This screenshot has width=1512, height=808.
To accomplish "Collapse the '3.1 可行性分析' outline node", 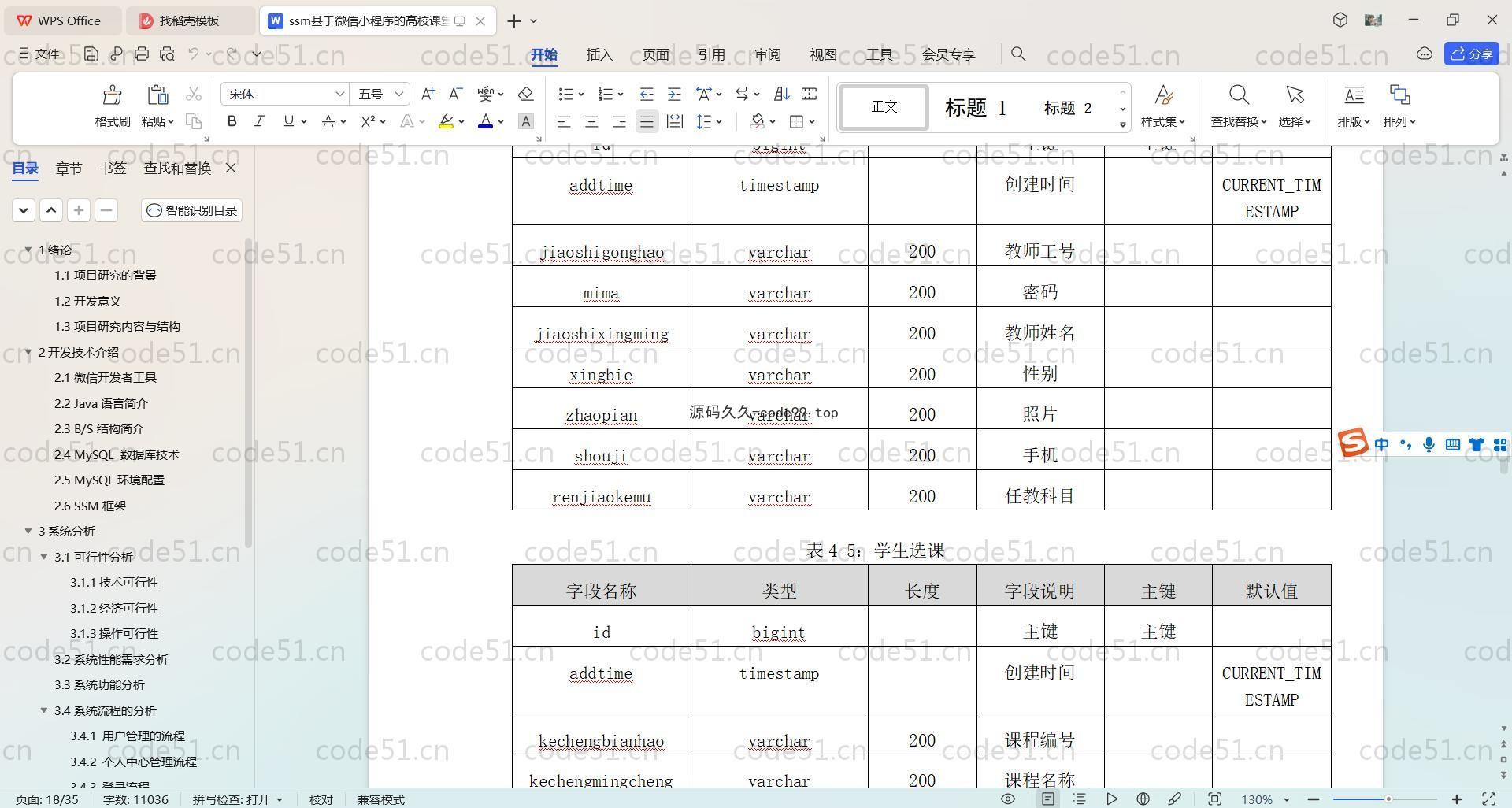I will [x=44, y=557].
